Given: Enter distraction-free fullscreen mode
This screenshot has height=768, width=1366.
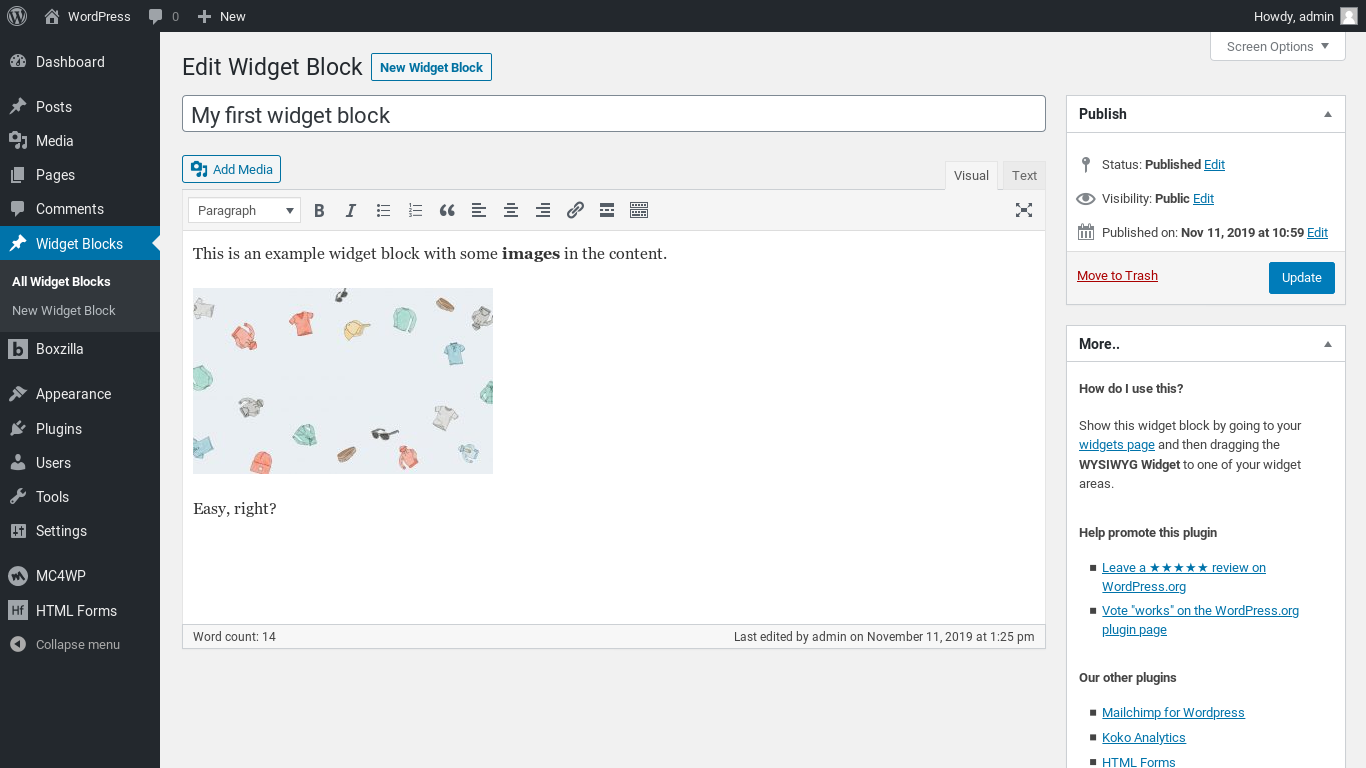Looking at the screenshot, I should click(1024, 210).
